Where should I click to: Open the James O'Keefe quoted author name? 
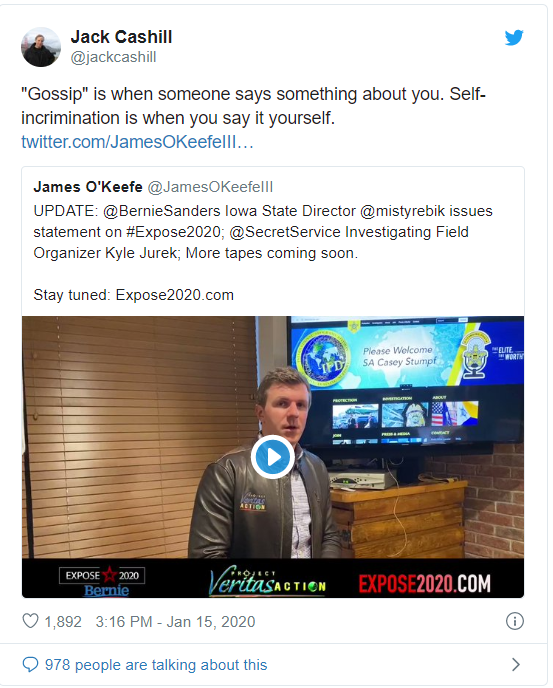point(88,187)
